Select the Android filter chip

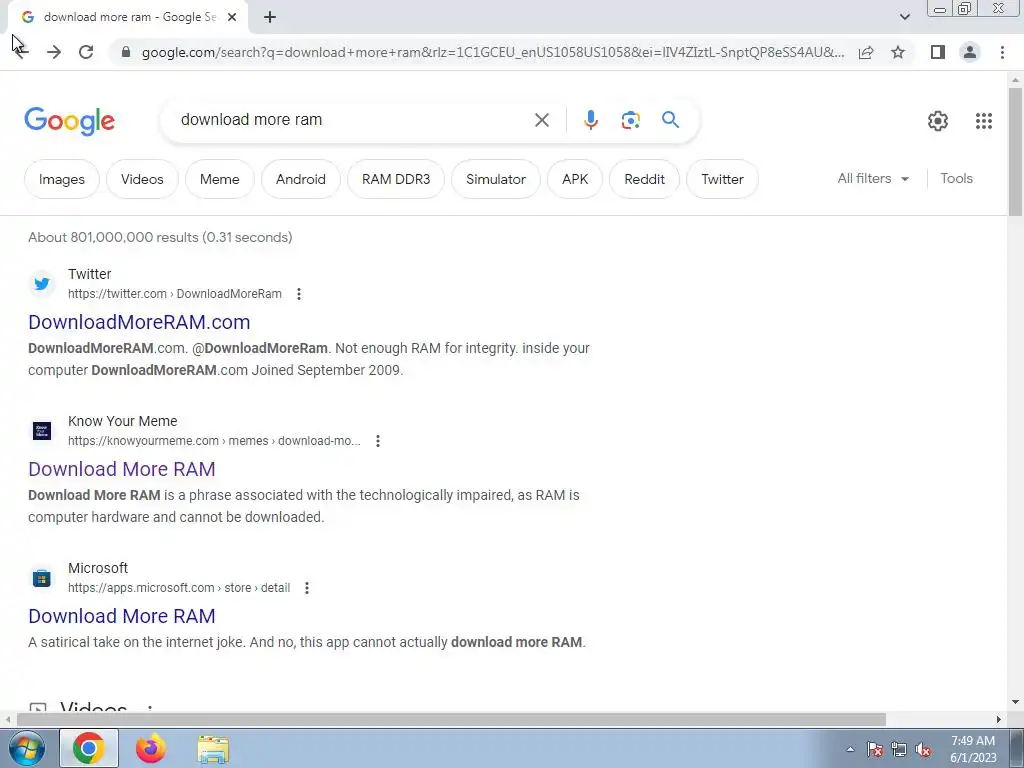click(300, 179)
